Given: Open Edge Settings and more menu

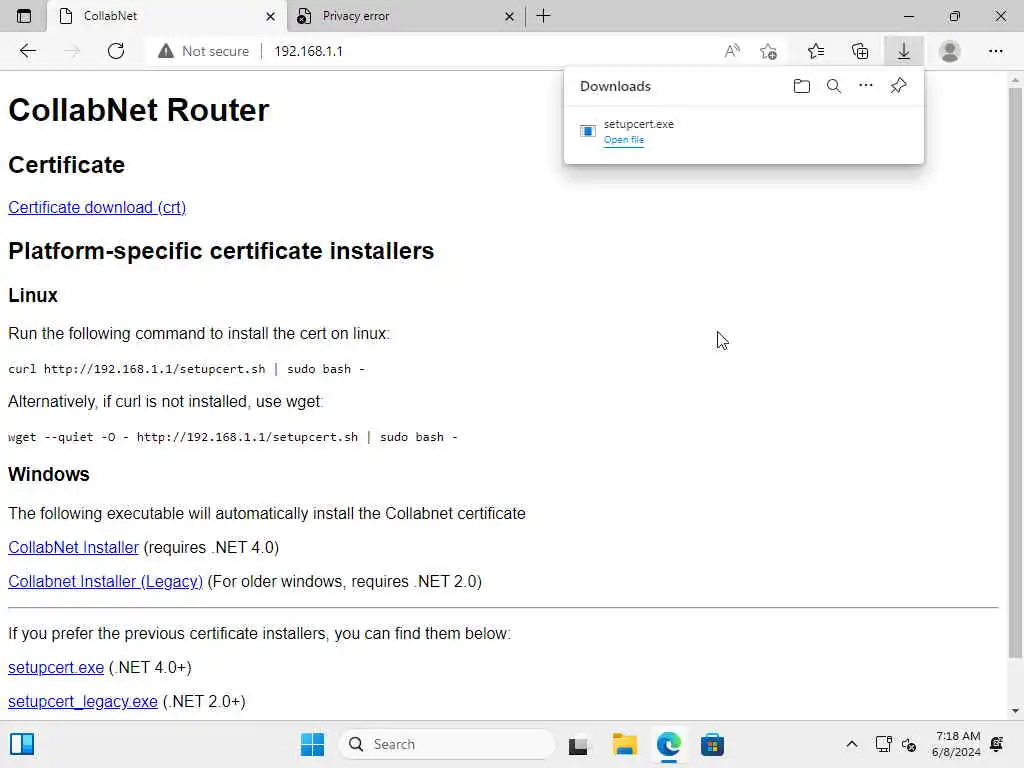Looking at the screenshot, I should [x=995, y=51].
